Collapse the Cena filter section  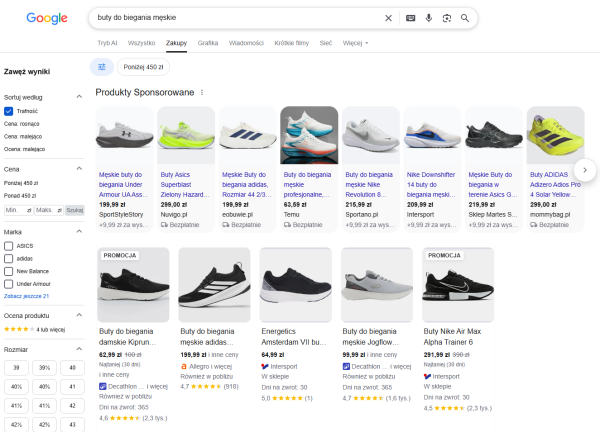point(79,169)
